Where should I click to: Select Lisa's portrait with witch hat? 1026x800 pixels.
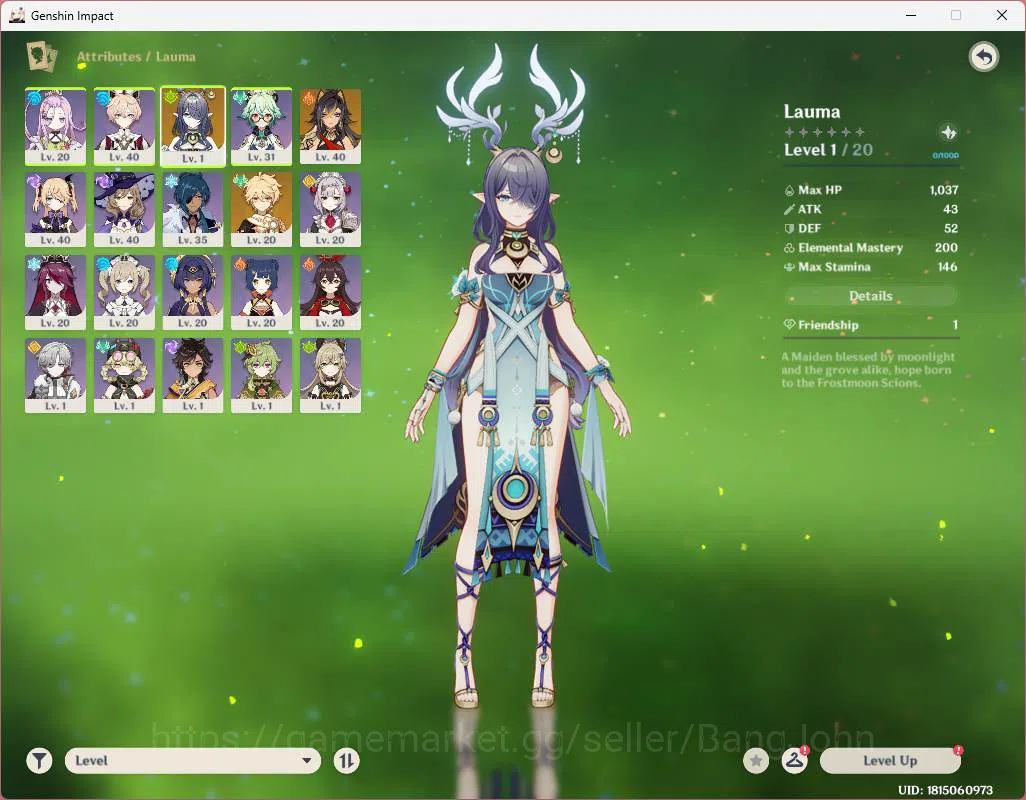tap(124, 209)
